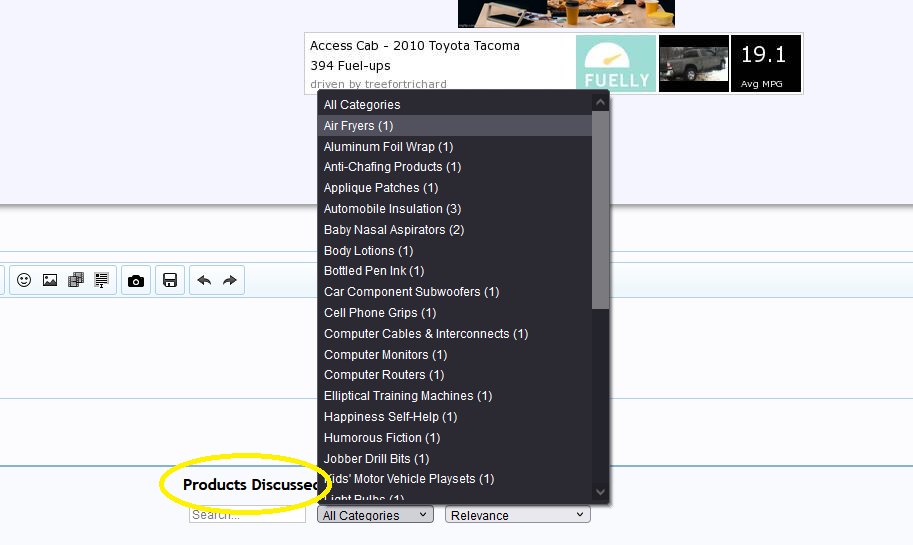This screenshot has width=913, height=545.
Task: Select Happiness Self-Help (1) category
Action: coord(455,417)
